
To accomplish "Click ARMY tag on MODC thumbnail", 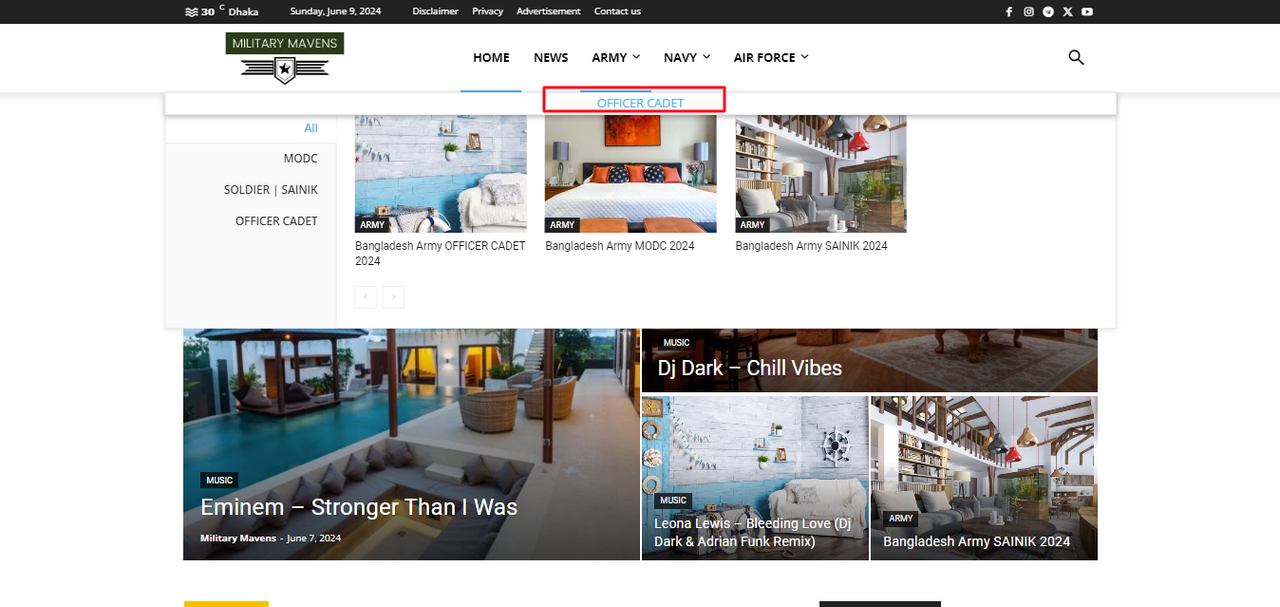I will 562,225.
